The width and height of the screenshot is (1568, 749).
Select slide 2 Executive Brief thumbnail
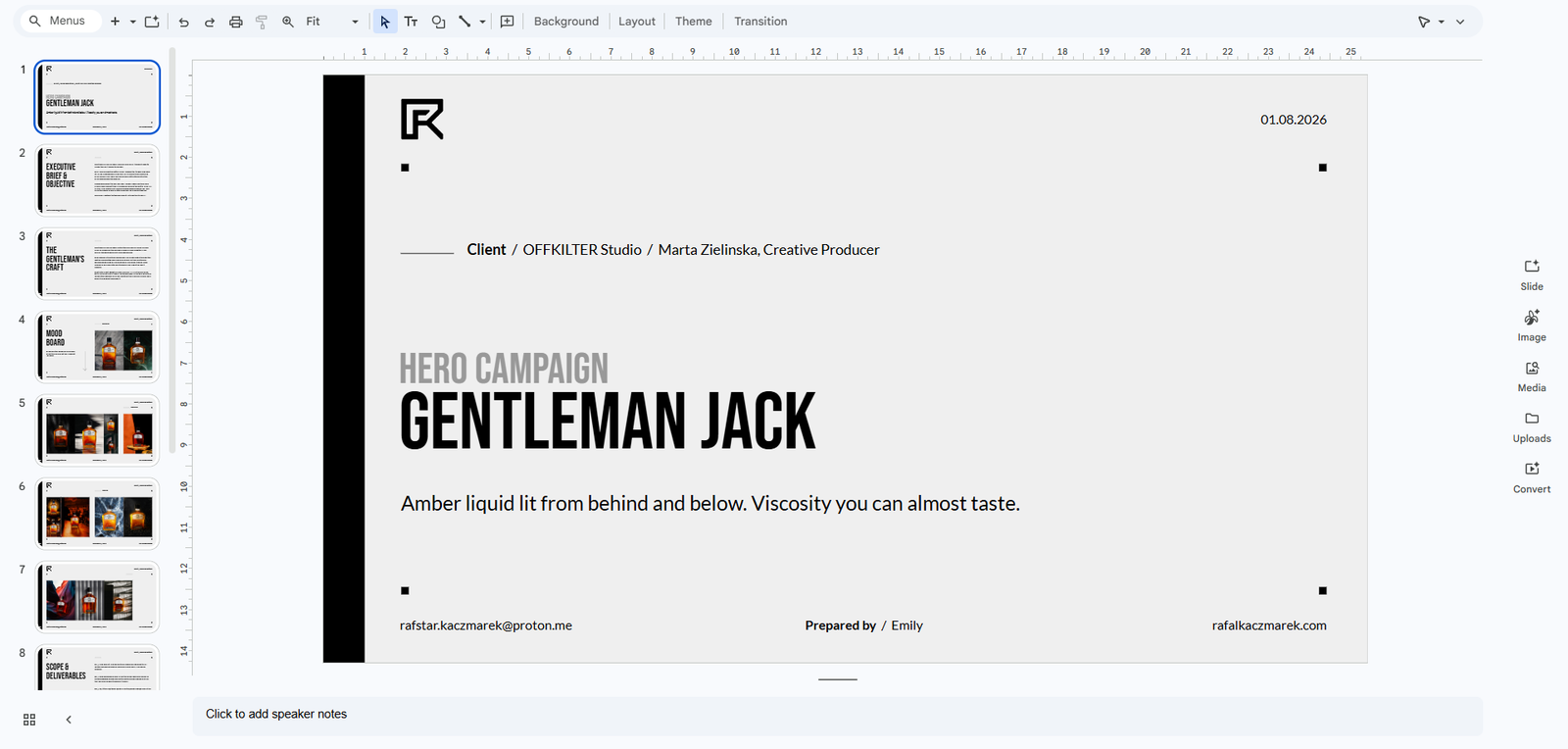coord(97,180)
